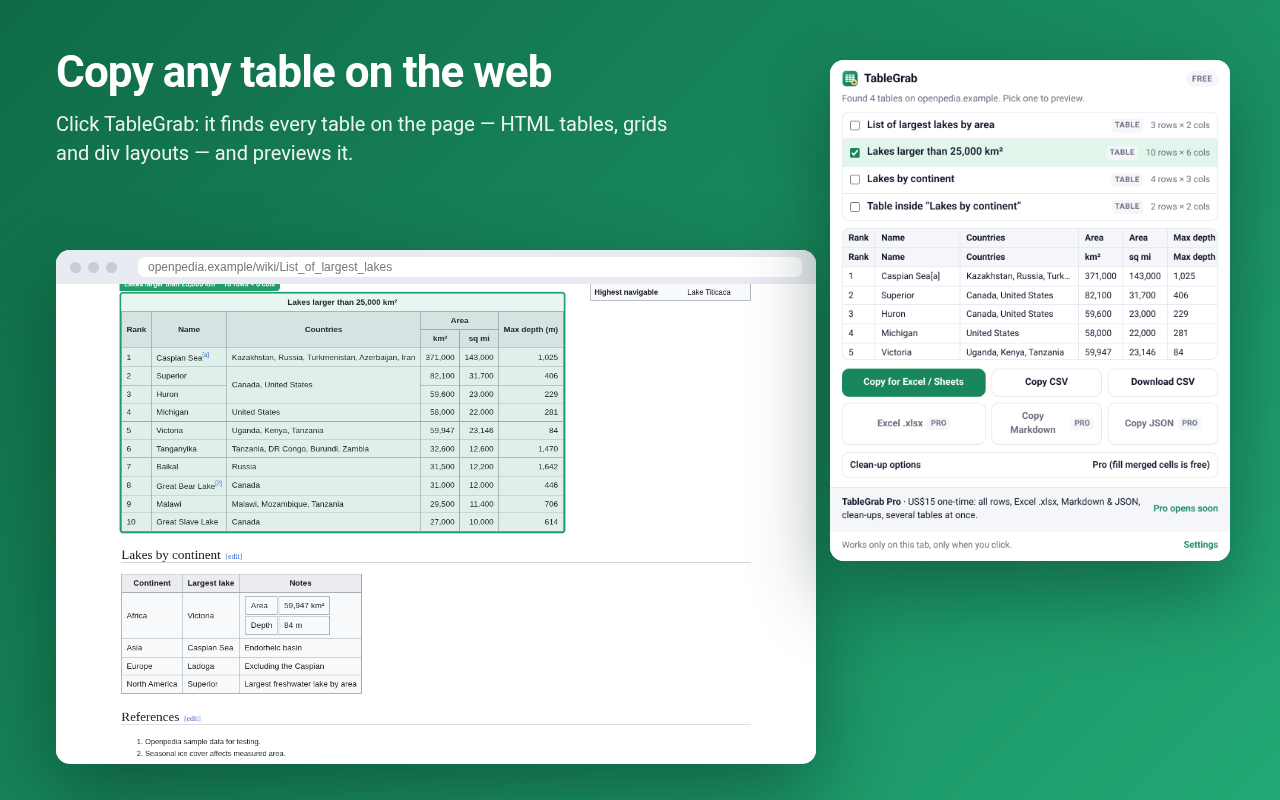1280x800 pixels.
Task: Check 'Table inside "Lakes by continent"' checkbox
Action: [x=855, y=207]
